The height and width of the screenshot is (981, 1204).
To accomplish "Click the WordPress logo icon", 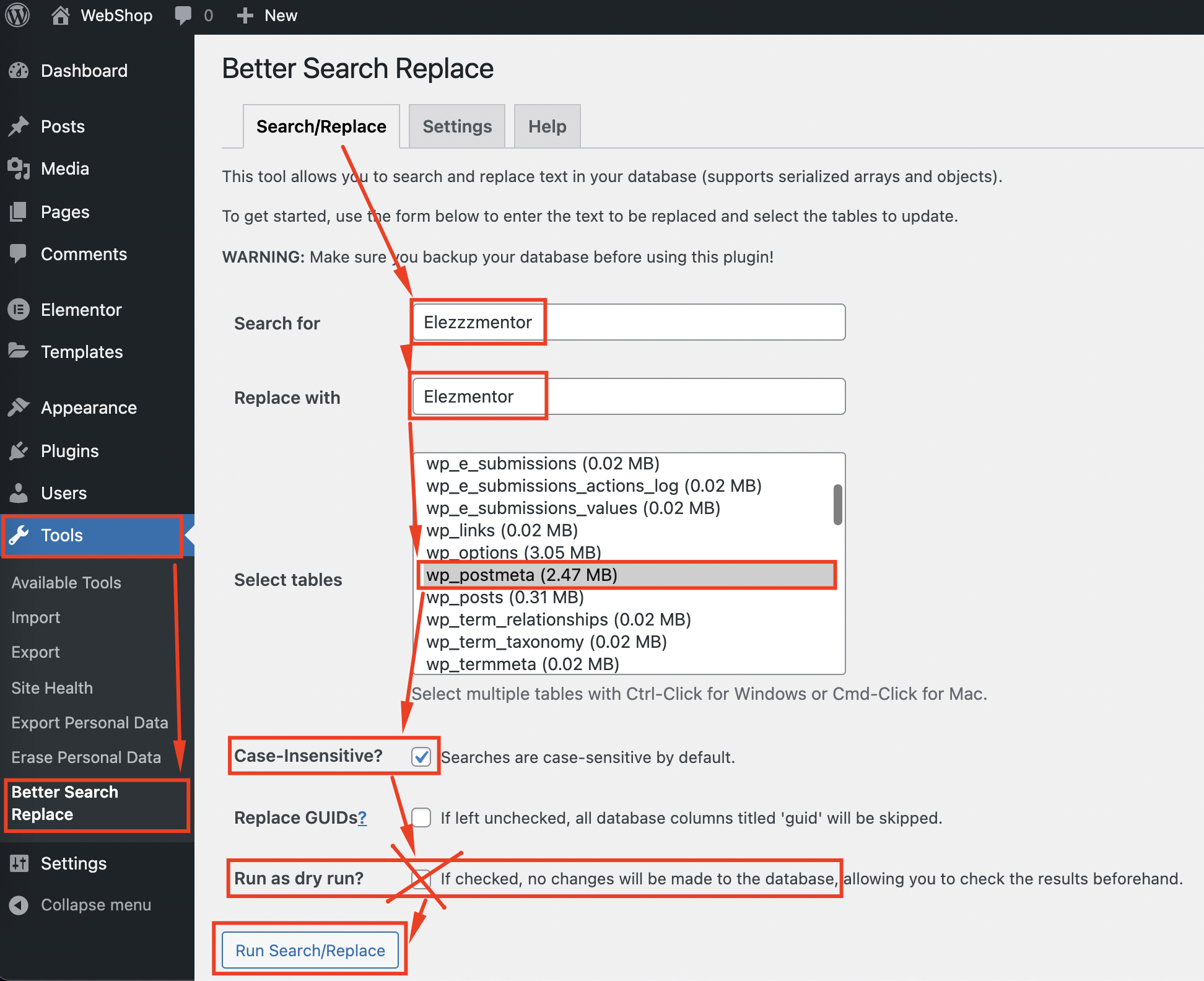I will [17, 15].
